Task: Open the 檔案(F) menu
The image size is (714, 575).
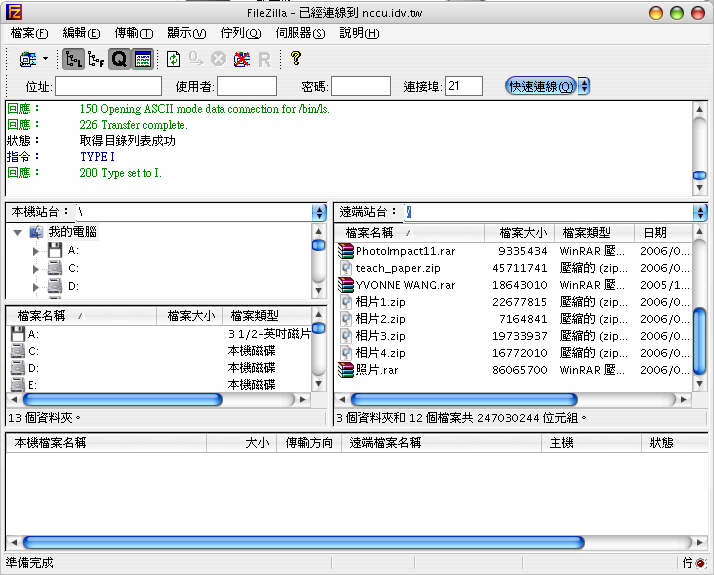Action: 29,33
